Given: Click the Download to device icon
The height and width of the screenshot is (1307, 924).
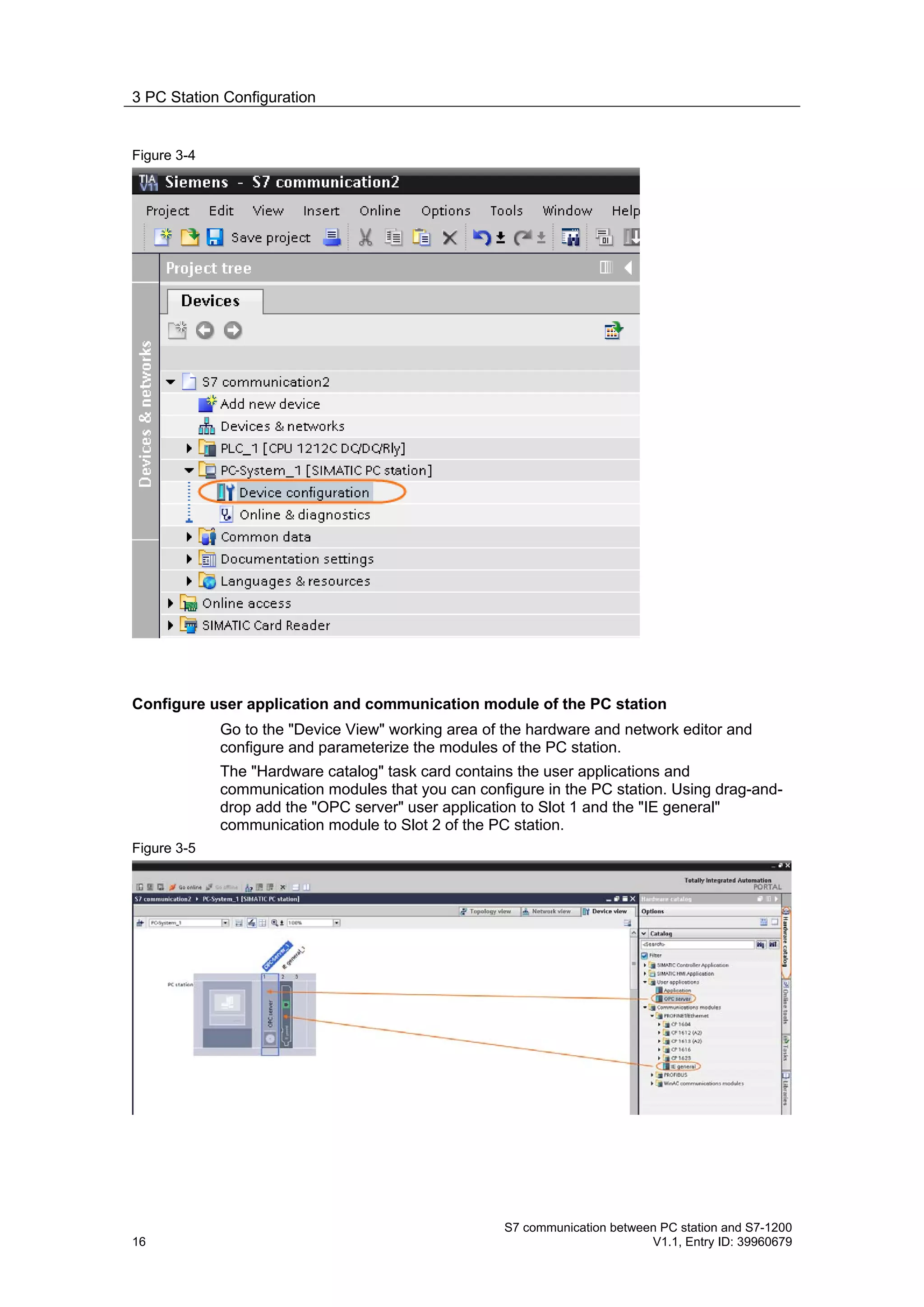Looking at the screenshot, I should [632, 237].
